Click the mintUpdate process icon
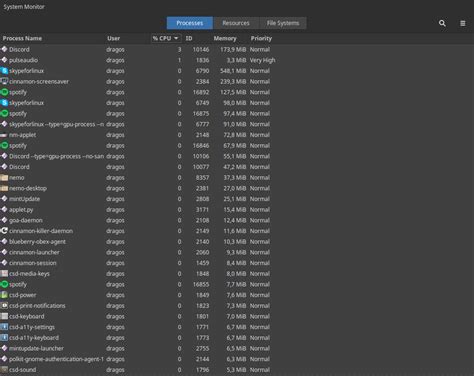The width and height of the screenshot is (474, 376). pyautogui.click(x=4, y=199)
